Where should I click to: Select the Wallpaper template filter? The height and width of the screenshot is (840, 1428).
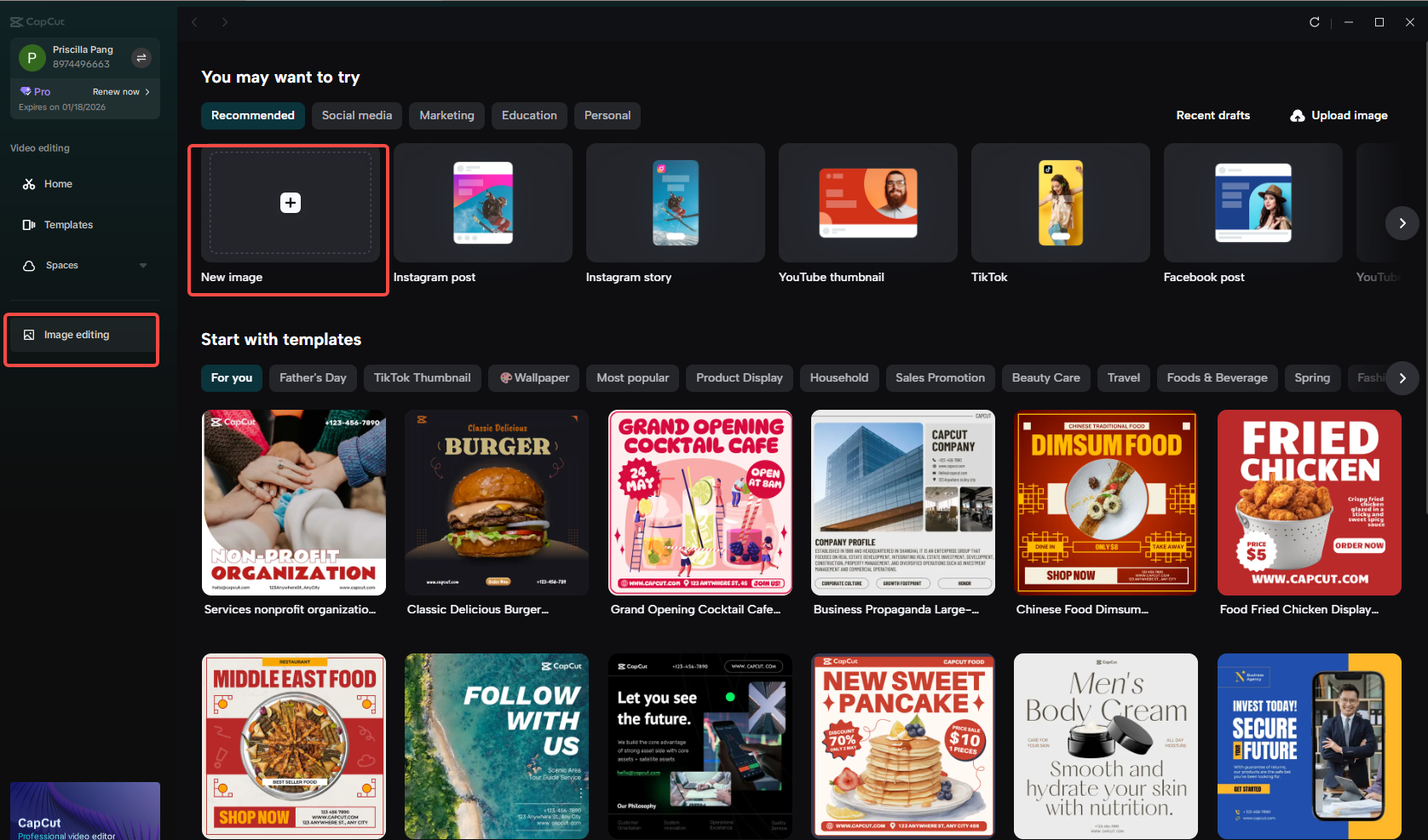pos(533,377)
